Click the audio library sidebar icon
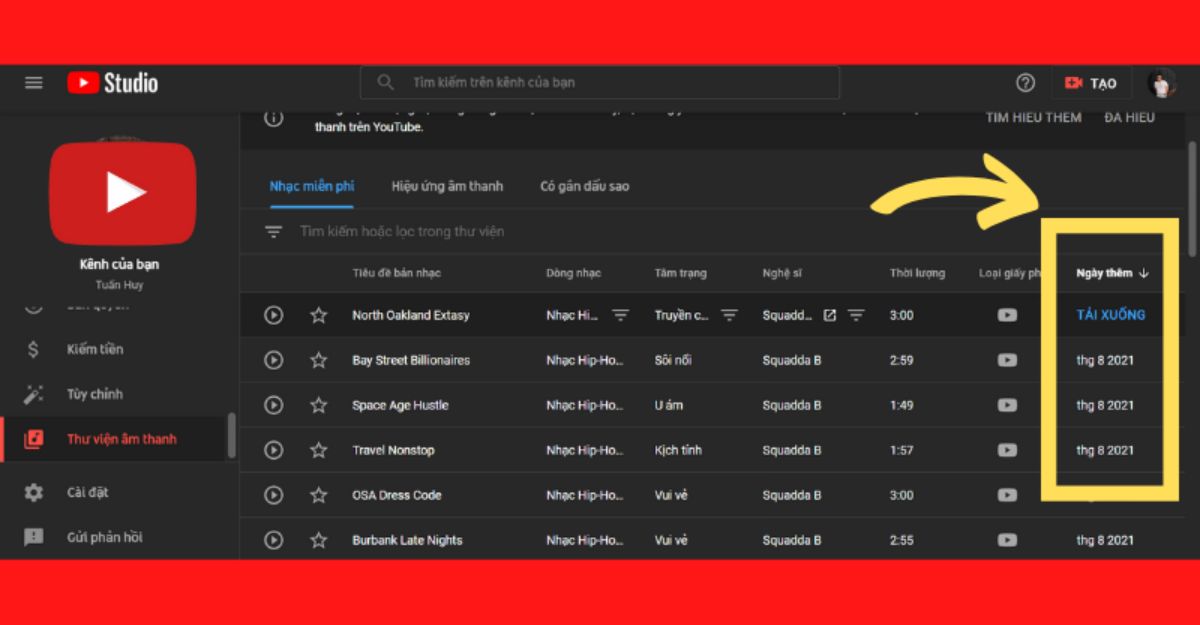Image resolution: width=1200 pixels, height=625 pixels. pos(33,439)
